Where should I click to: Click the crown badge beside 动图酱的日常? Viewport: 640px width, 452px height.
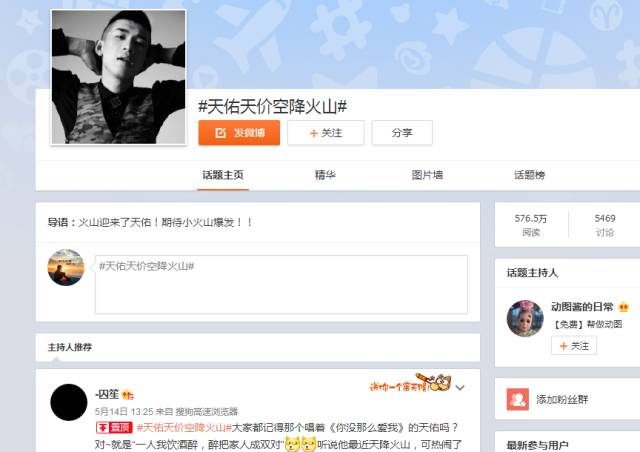pyautogui.click(x=623, y=307)
